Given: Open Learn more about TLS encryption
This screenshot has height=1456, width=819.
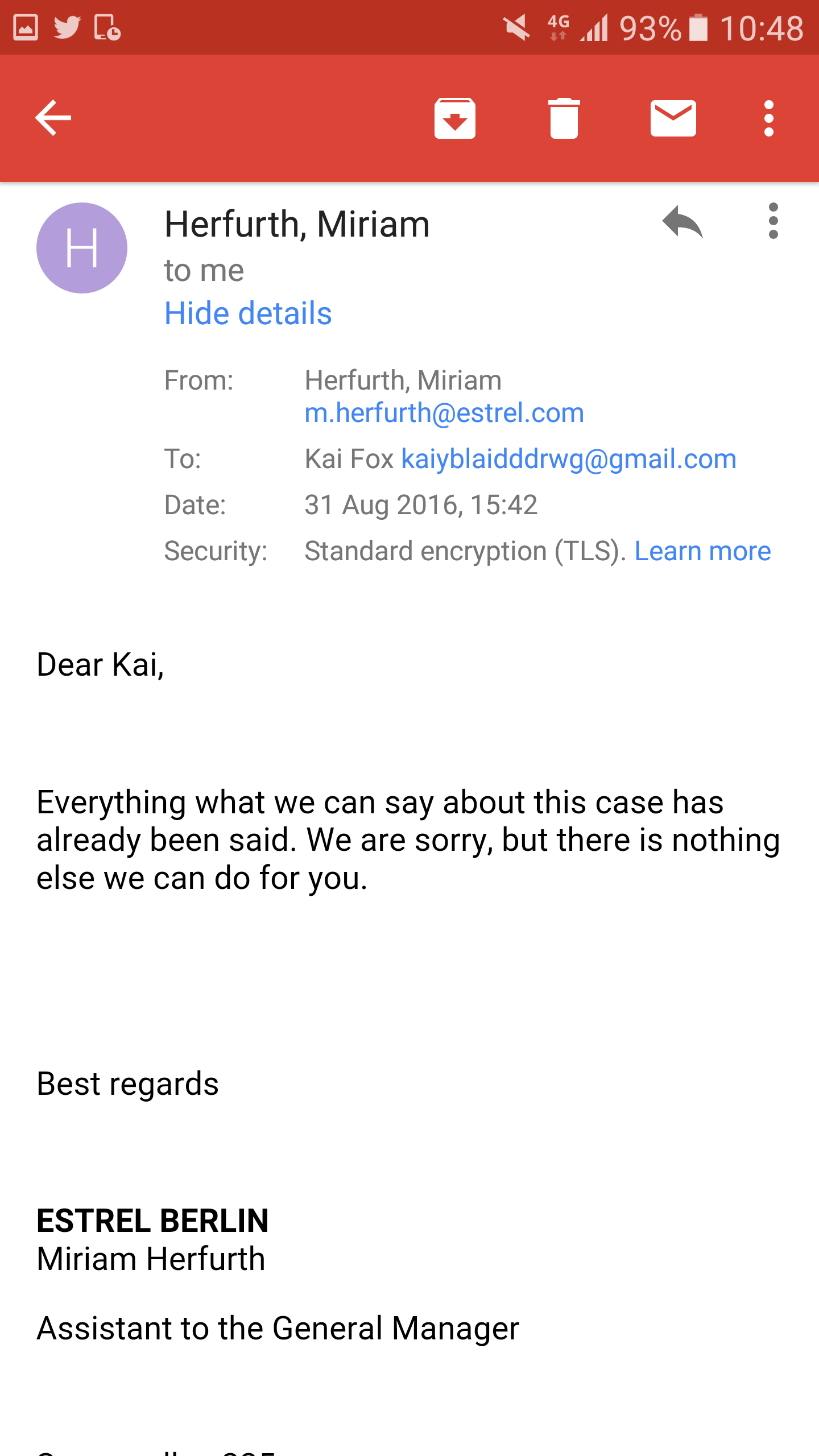Looking at the screenshot, I should click(x=702, y=551).
